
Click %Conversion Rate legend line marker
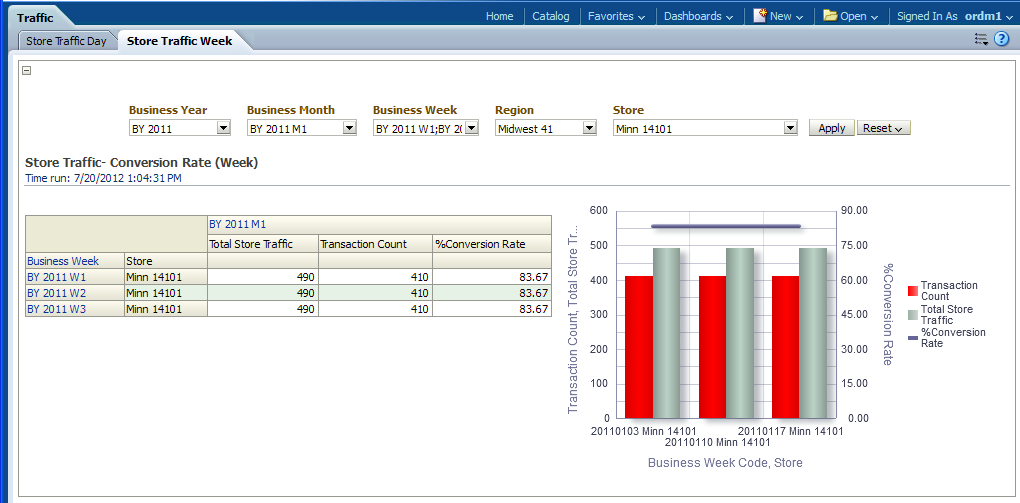[x=912, y=338]
